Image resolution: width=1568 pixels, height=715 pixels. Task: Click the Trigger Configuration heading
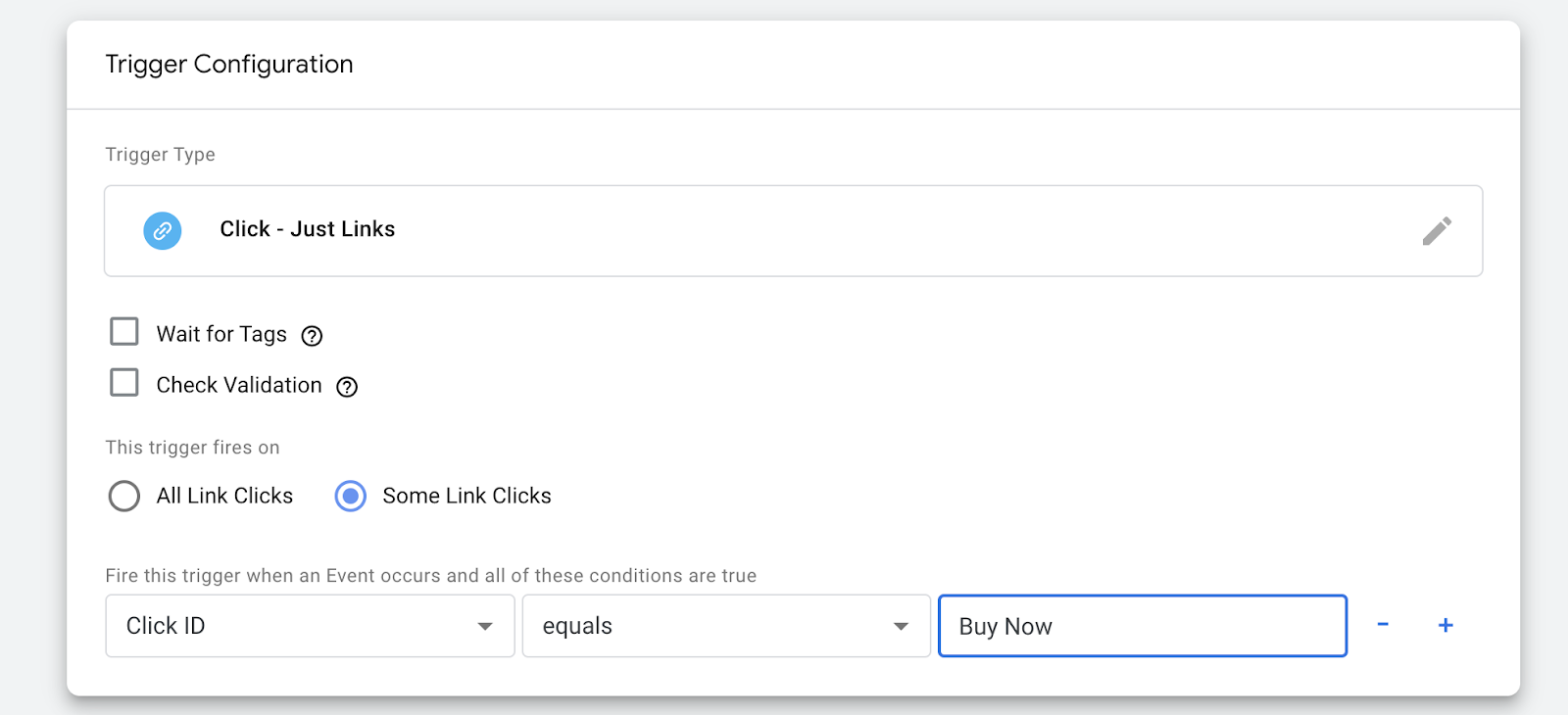click(229, 65)
